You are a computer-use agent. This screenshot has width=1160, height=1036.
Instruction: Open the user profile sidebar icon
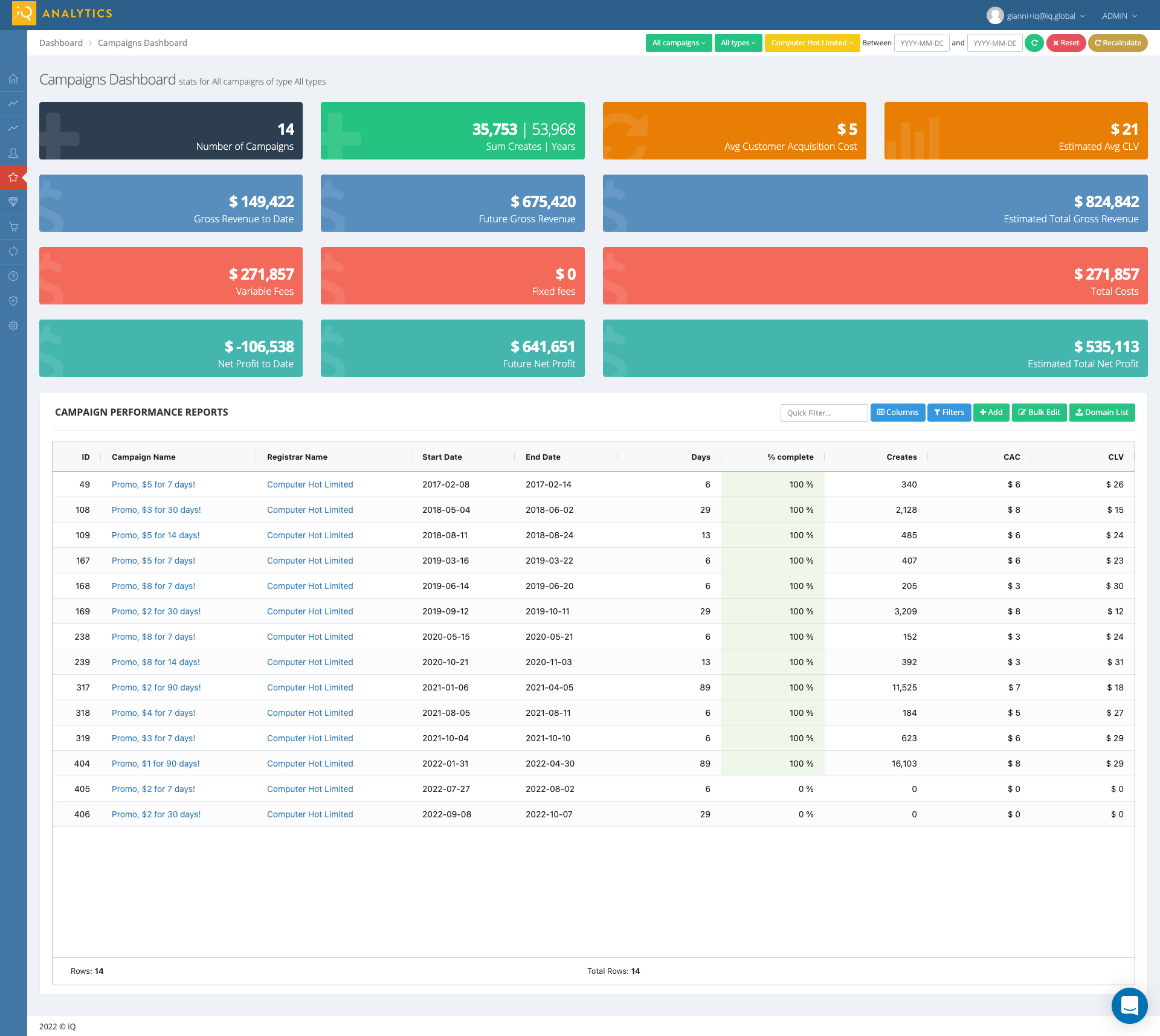[x=13, y=153]
